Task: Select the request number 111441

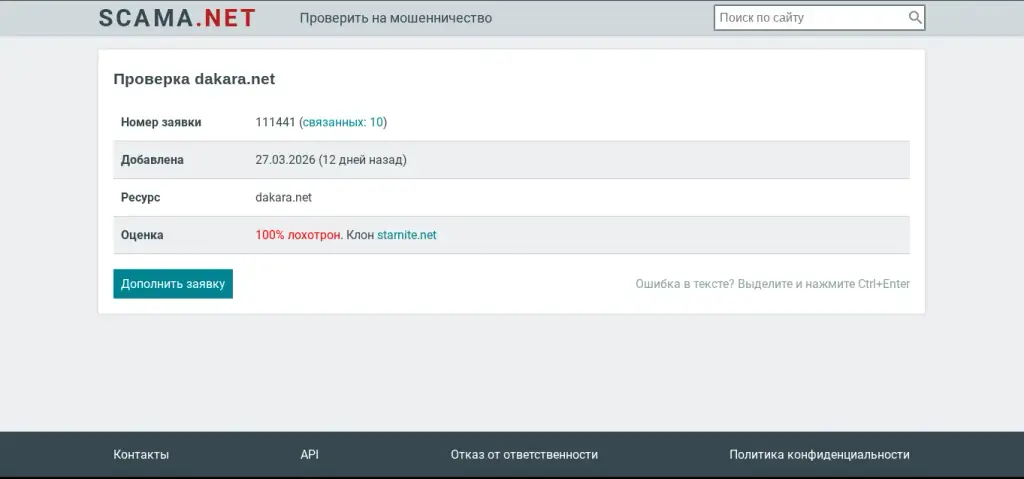Action: point(276,122)
